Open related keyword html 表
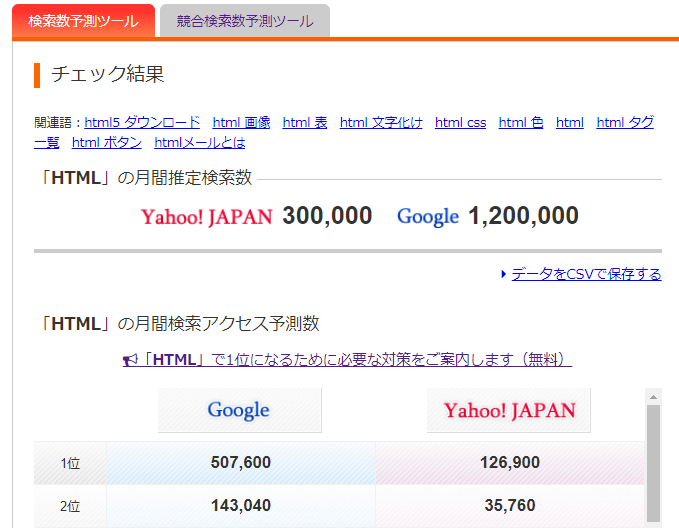679x528 pixels. (305, 123)
